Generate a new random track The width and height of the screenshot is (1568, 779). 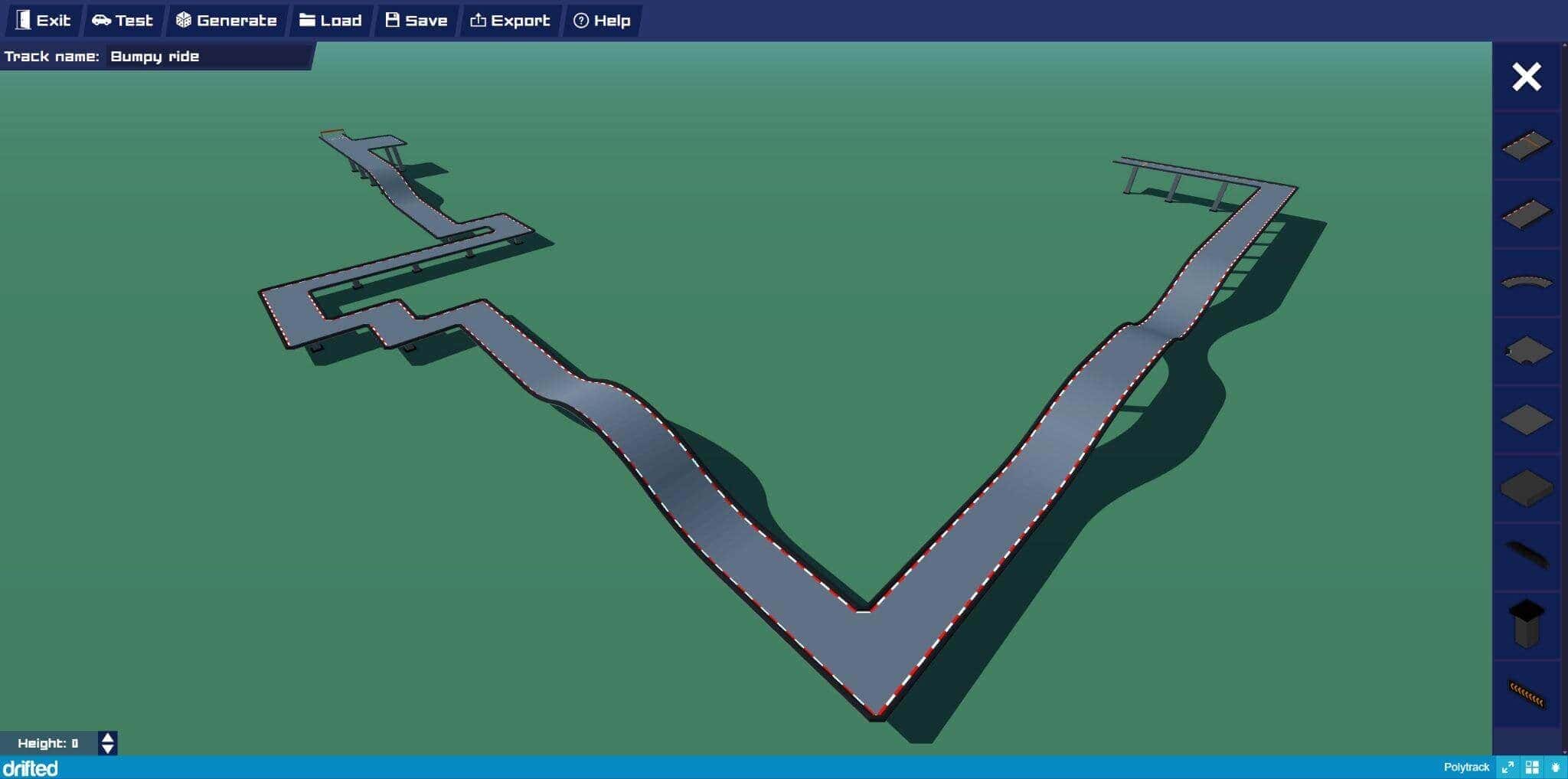coord(227,21)
